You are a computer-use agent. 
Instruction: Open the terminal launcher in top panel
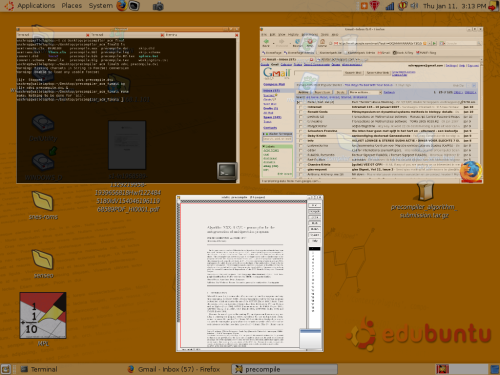134,6
